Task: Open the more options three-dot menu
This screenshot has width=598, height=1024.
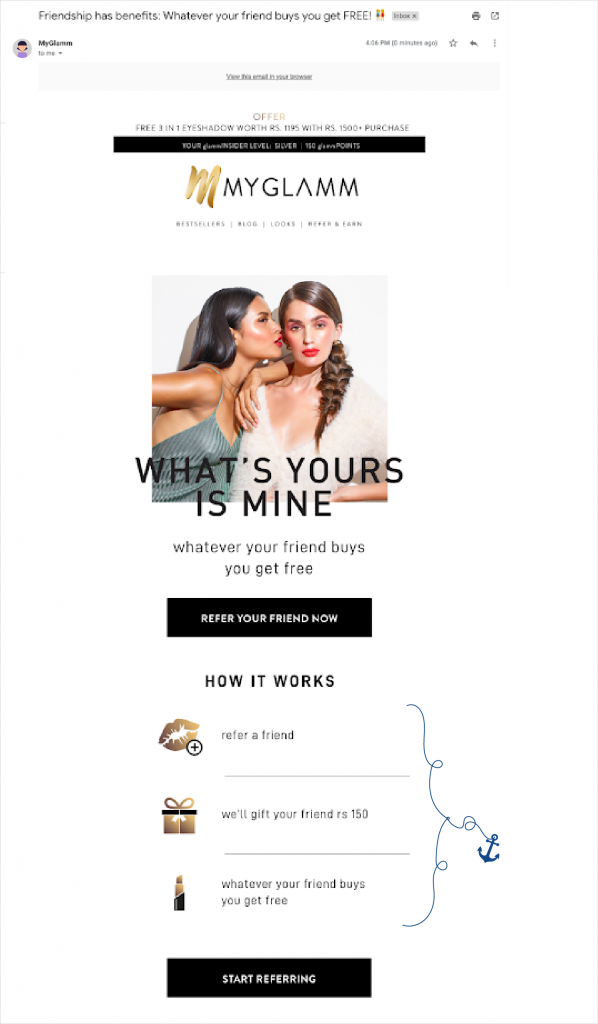Action: pos(494,43)
